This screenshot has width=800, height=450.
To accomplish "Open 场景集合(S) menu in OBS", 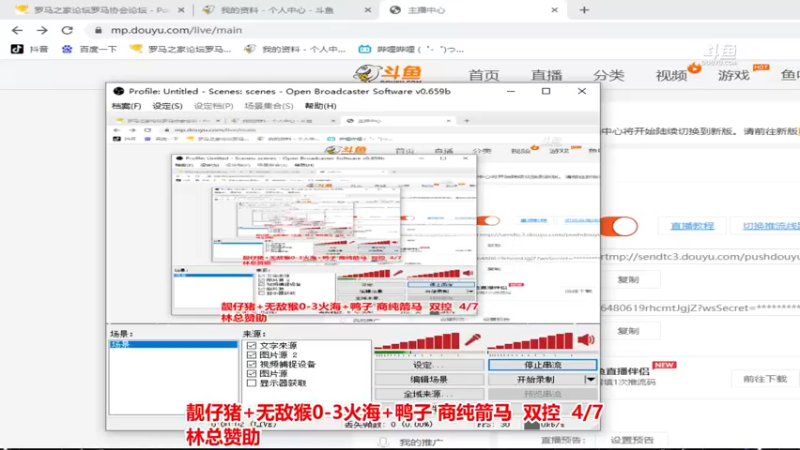I will pos(268,106).
